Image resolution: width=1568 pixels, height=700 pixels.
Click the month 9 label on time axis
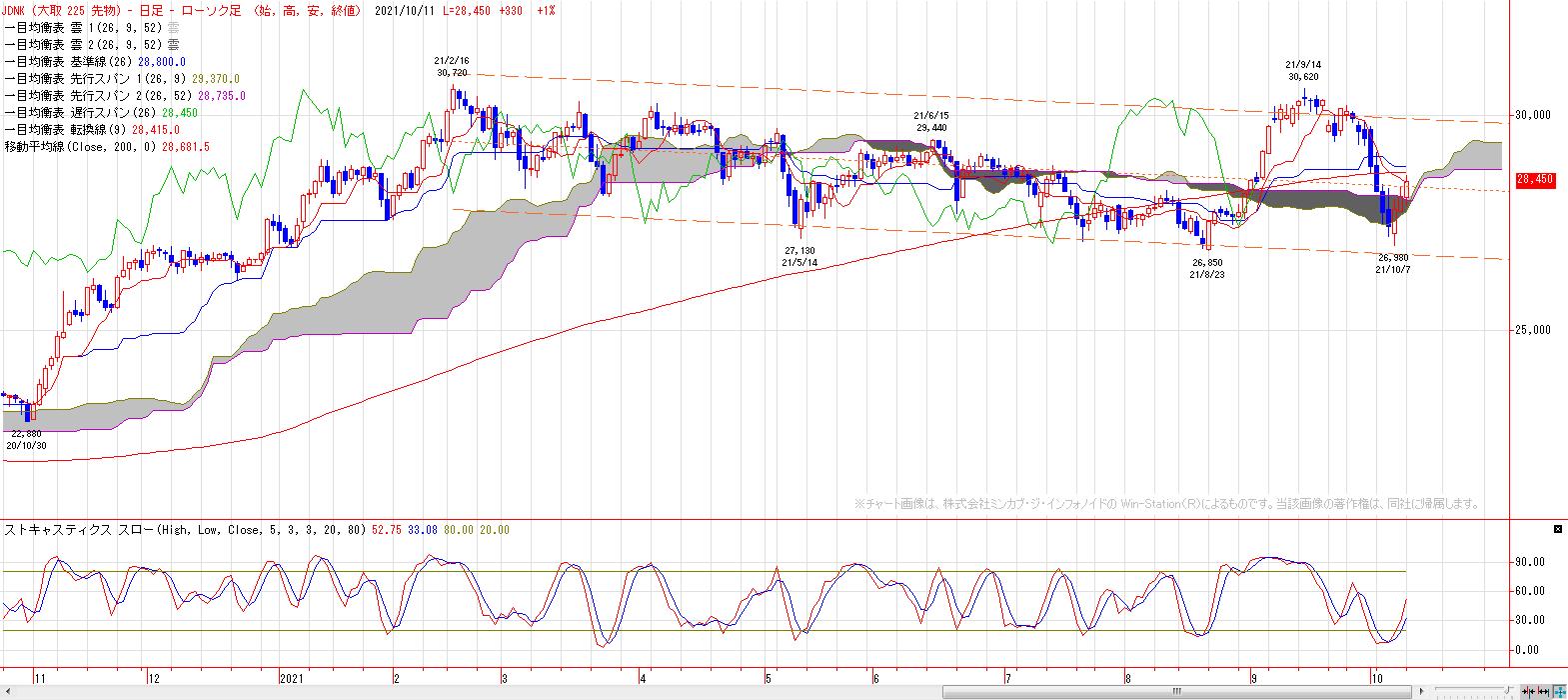click(1253, 676)
